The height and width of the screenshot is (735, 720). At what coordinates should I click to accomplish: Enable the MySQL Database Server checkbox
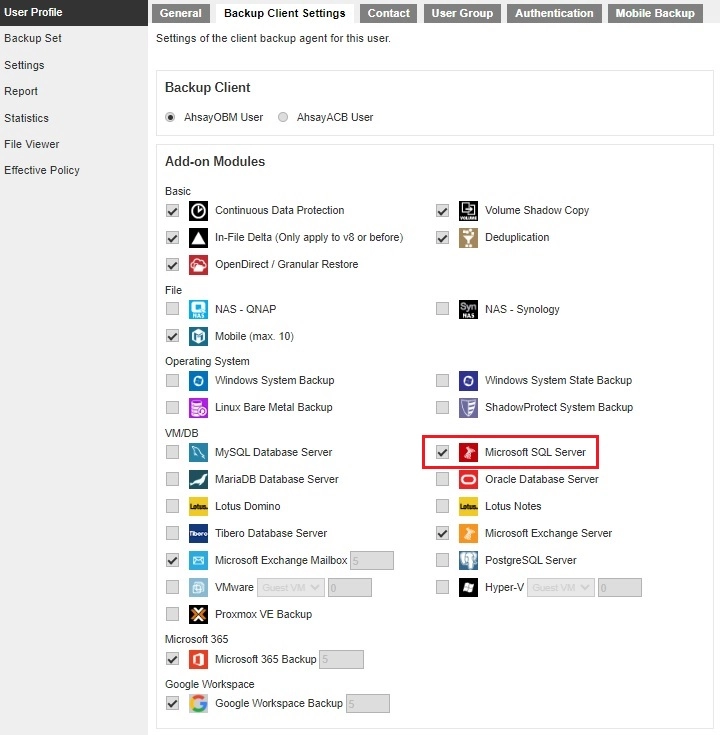pos(173,453)
